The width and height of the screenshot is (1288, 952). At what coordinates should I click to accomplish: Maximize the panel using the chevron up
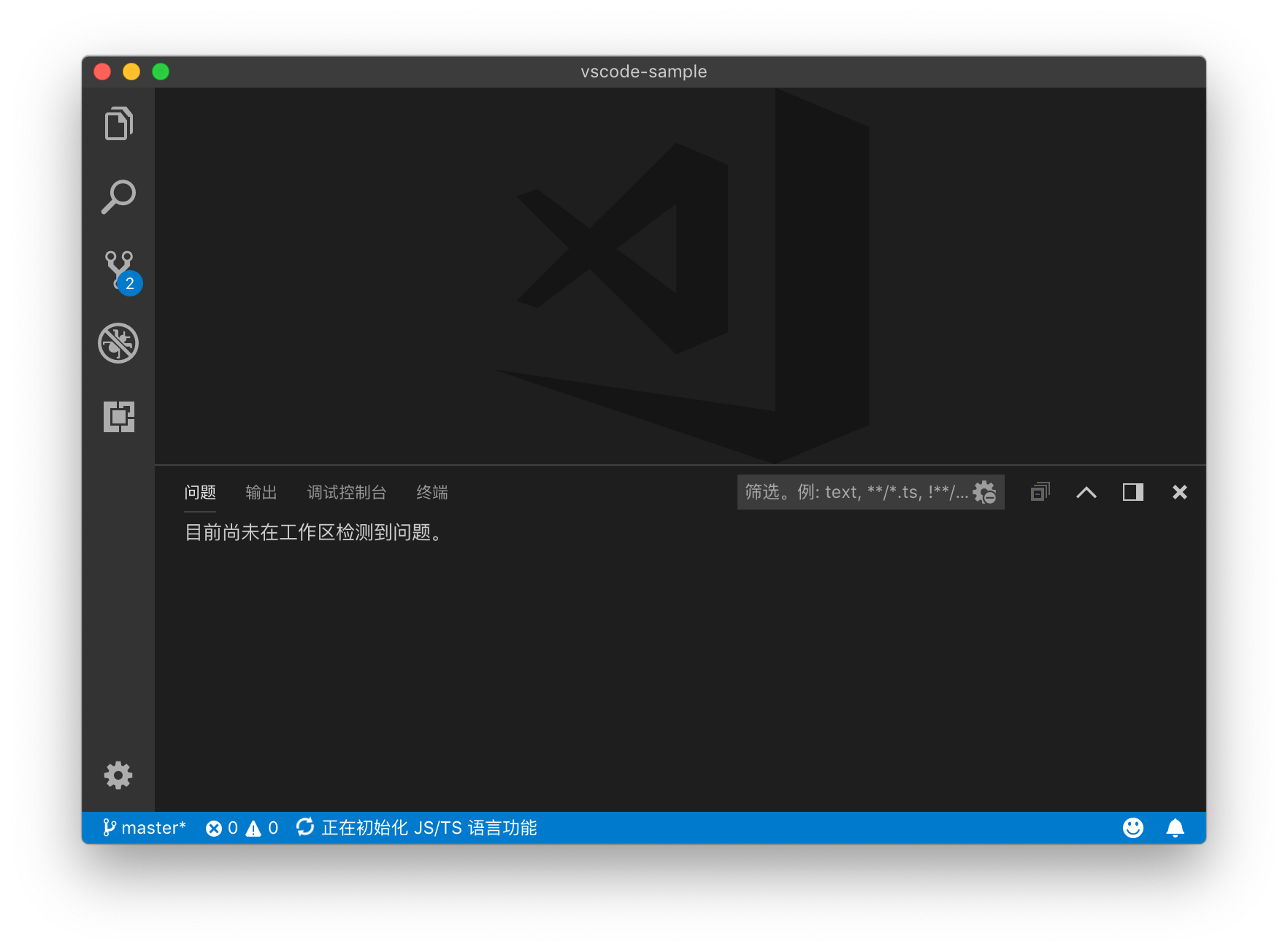tap(1086, 492)
